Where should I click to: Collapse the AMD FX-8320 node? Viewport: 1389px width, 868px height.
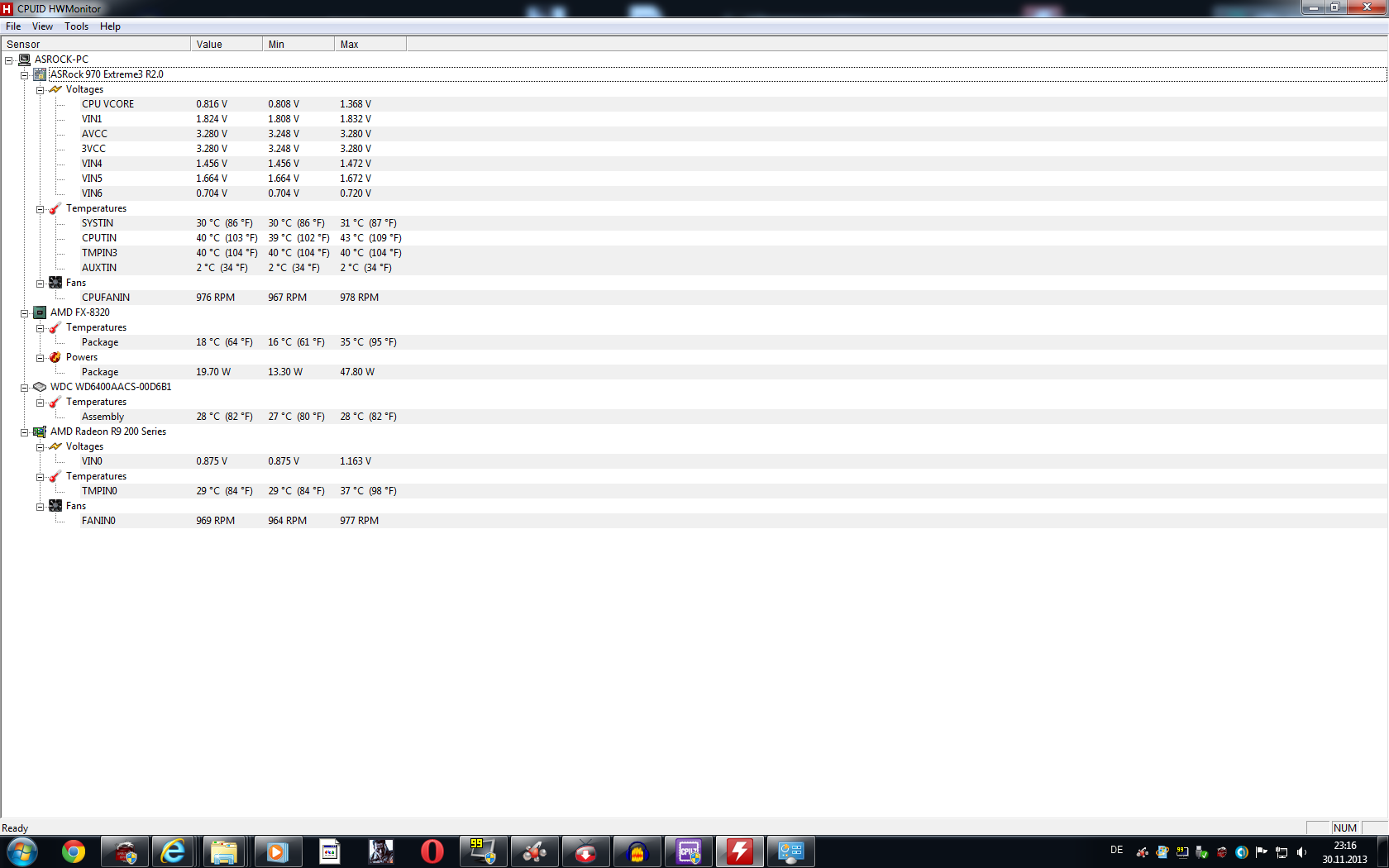point(24,312)
